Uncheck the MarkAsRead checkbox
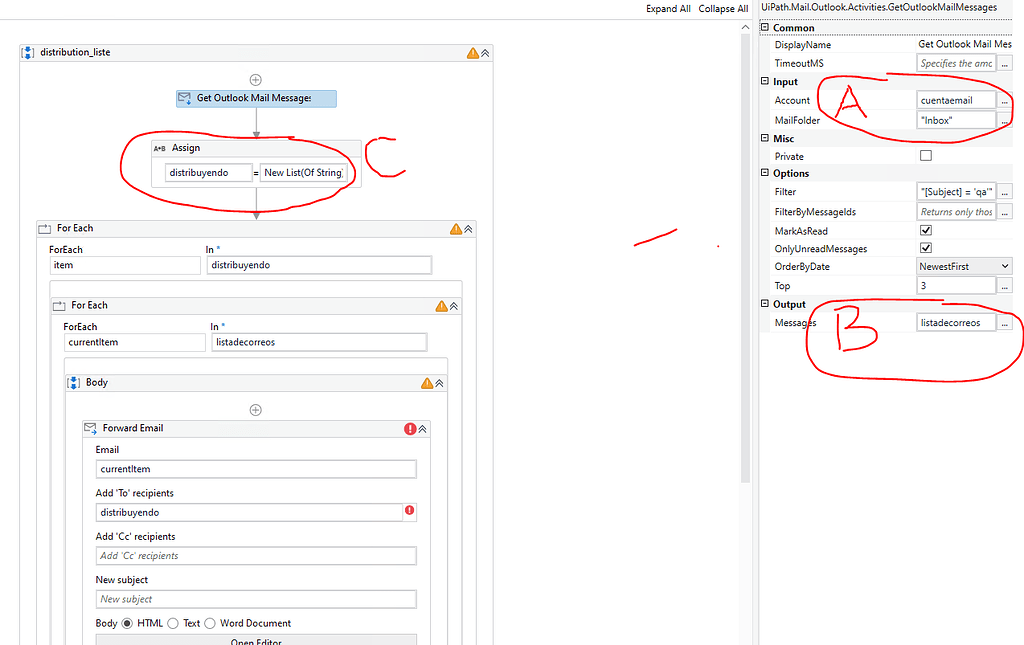Screen dimensions: 1024x645 (925, 229)
